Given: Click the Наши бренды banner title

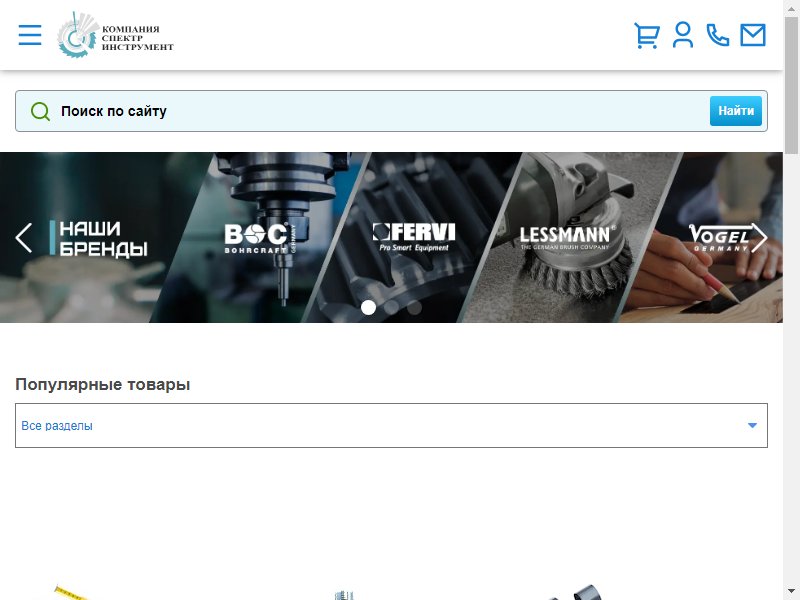Looking at the screenshot, I should coord(98,238).
